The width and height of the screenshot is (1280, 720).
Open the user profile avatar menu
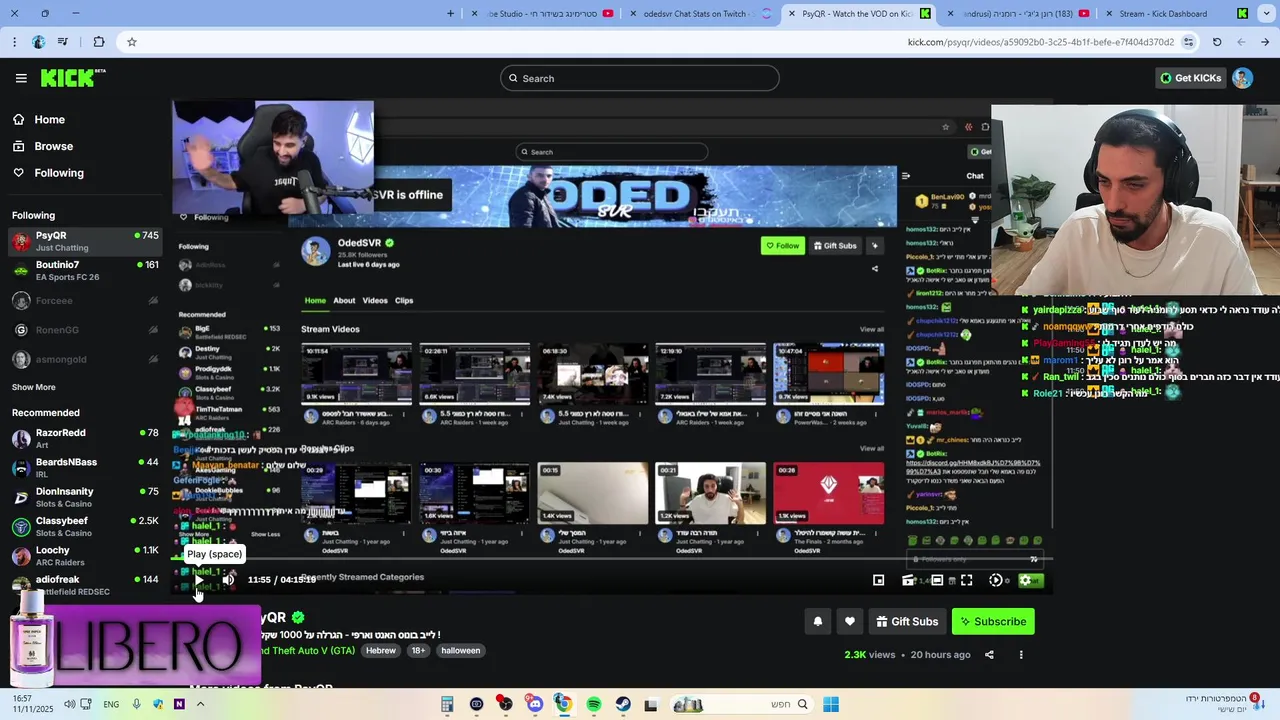[x=1242, y=78]
